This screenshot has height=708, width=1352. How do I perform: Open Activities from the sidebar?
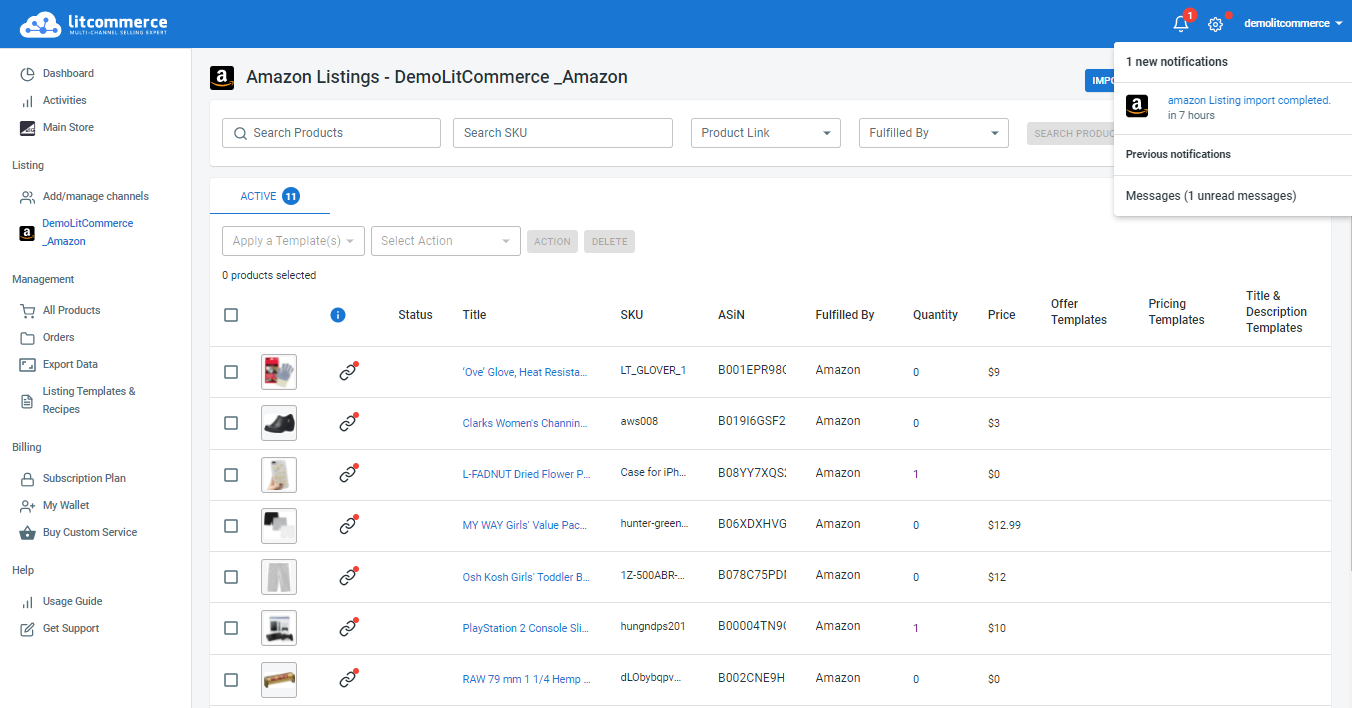tap(64, 101)
